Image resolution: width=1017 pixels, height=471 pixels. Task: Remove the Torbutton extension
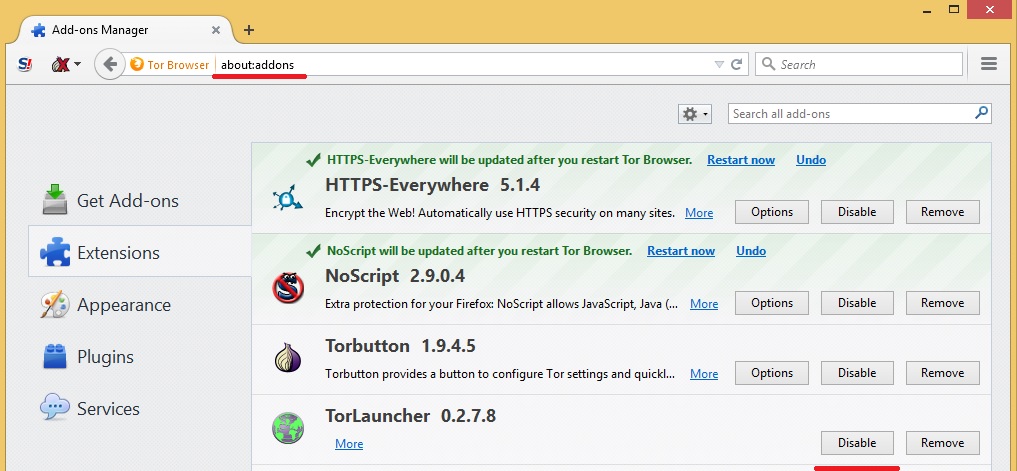click(x=942, y=373)
